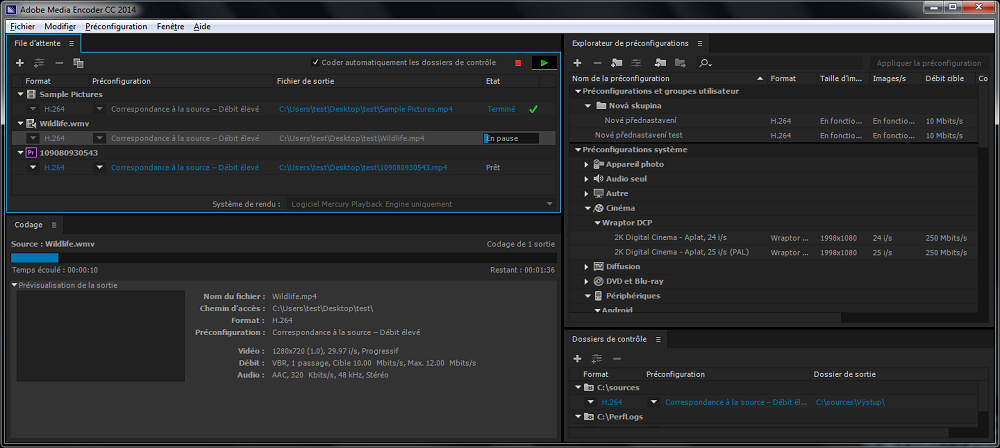This screenshot has height=448, width=1000.
Task: Click the video file icon beside Wildlife.wmv
Action: click(x=31, y=124)
